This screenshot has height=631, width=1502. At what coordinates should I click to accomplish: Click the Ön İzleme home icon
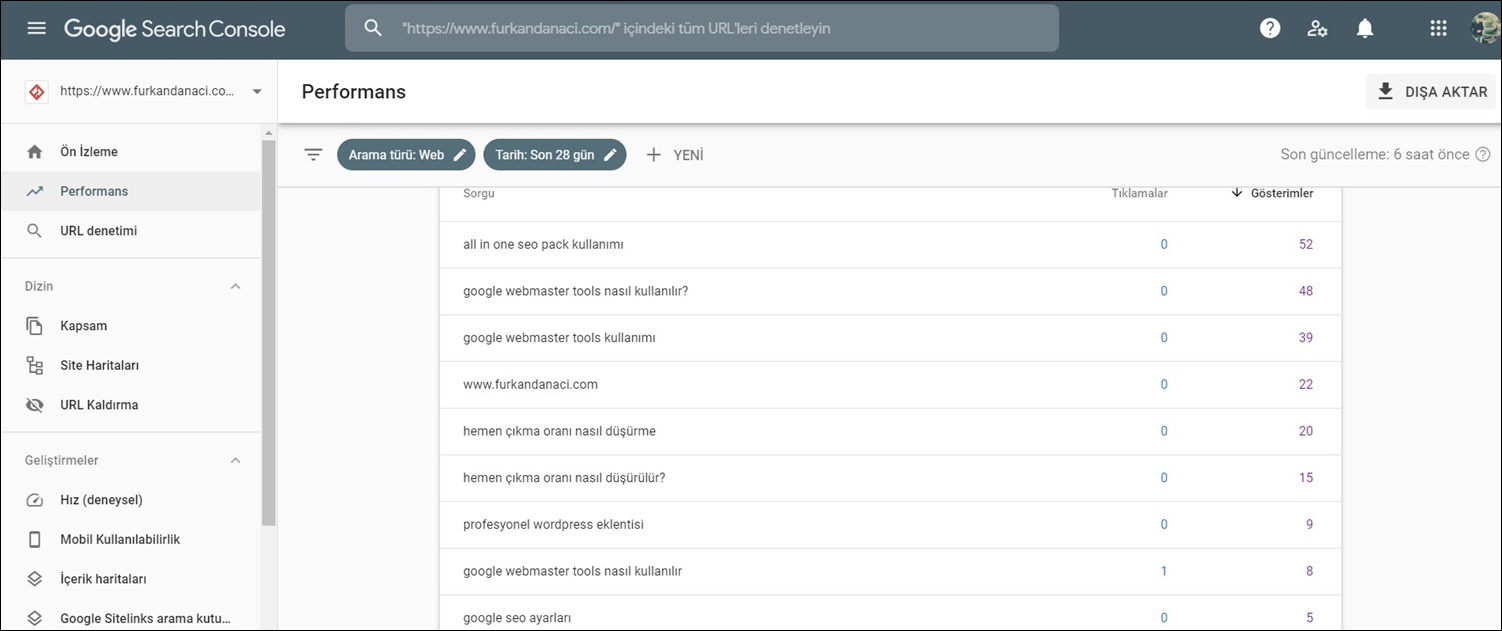(35, 152)
